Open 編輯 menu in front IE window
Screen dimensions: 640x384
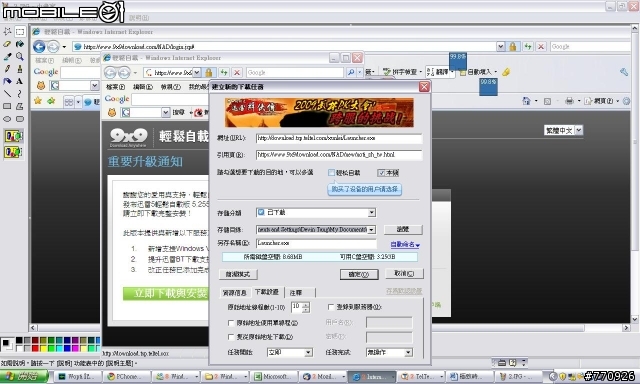(x=143, y=87)
